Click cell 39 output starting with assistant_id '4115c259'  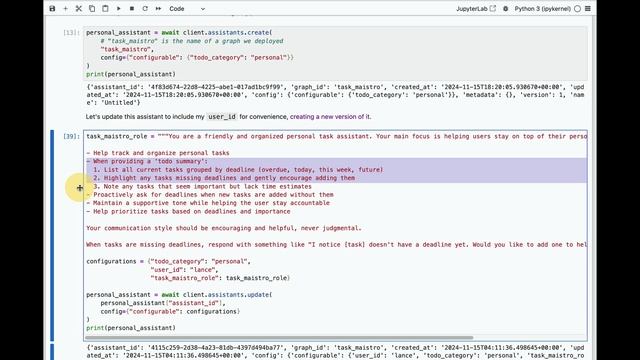(336, 351)
